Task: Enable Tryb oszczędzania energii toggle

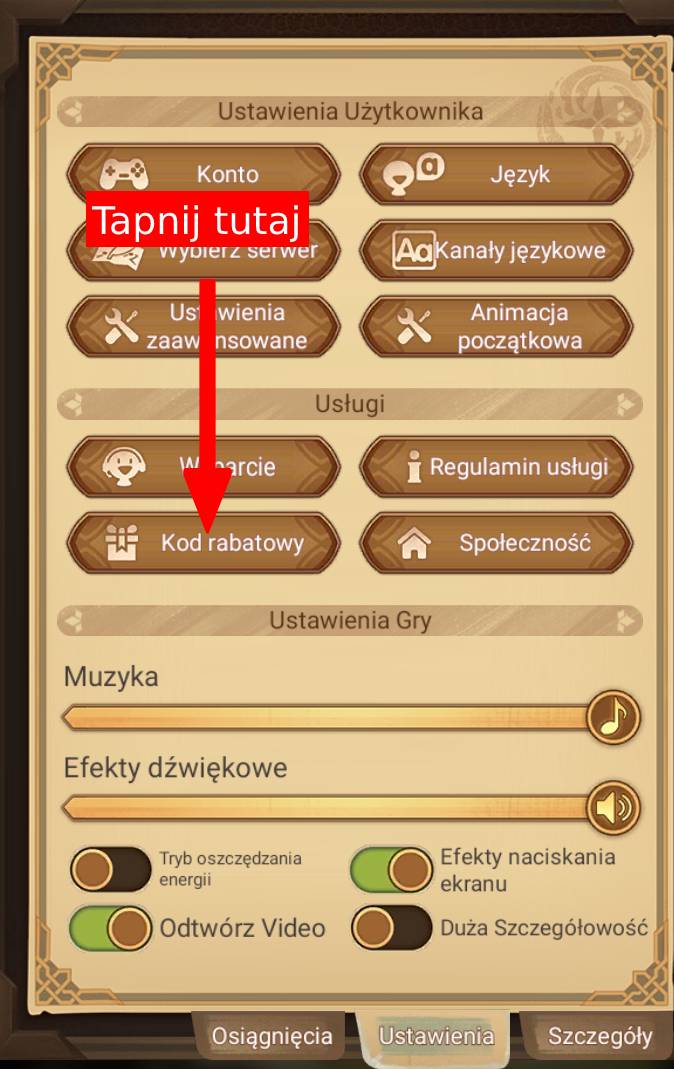Action: (x=110, y=869)
